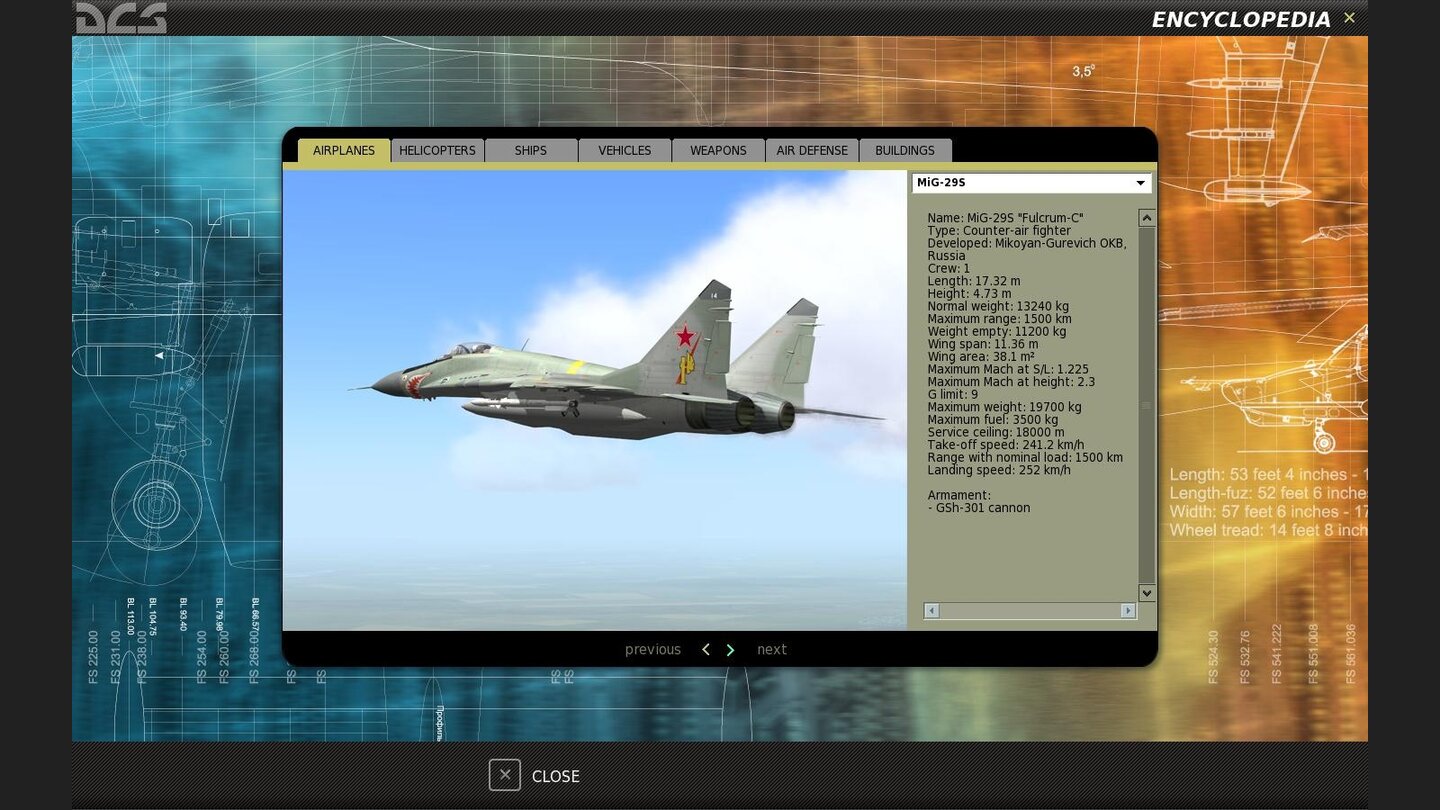Image resolution: width=1440 pixels, height=810 pixels.
Task: Click the '- GSh-301 cannon' entry
Action: pos(979,508)
